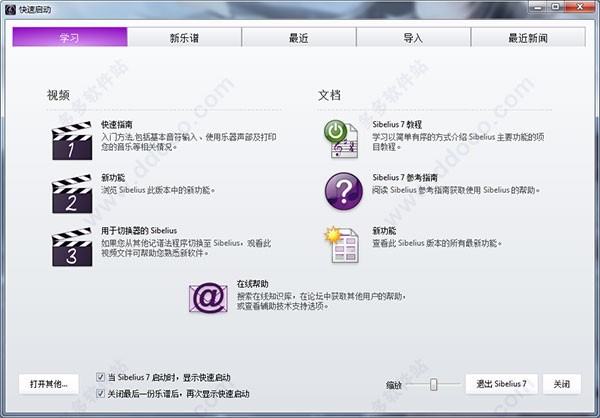Open the clapperboard 3 switcher video icon
This screenshot has width=600, height=418.
point(72,247)
